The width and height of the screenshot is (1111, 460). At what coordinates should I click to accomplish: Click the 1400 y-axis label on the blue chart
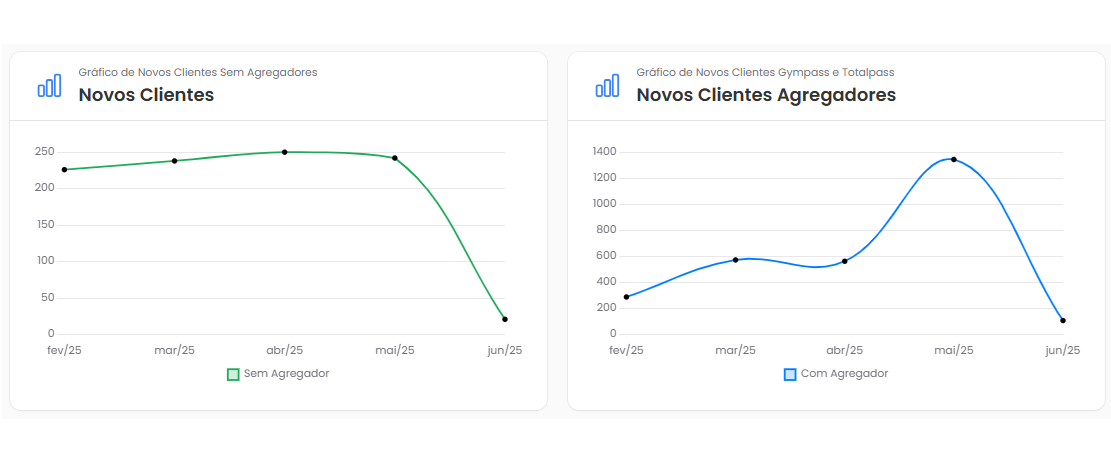click(605, 152)
